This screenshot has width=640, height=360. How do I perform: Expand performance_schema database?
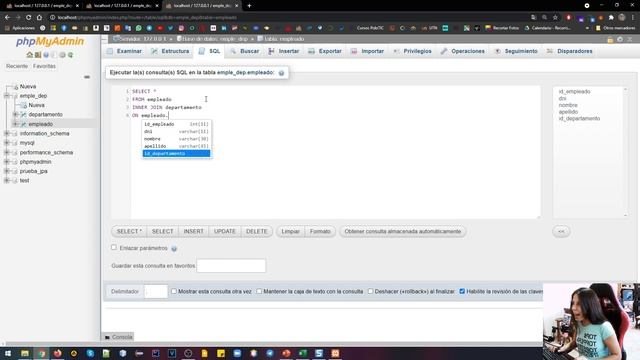click(x=7, y=152)
